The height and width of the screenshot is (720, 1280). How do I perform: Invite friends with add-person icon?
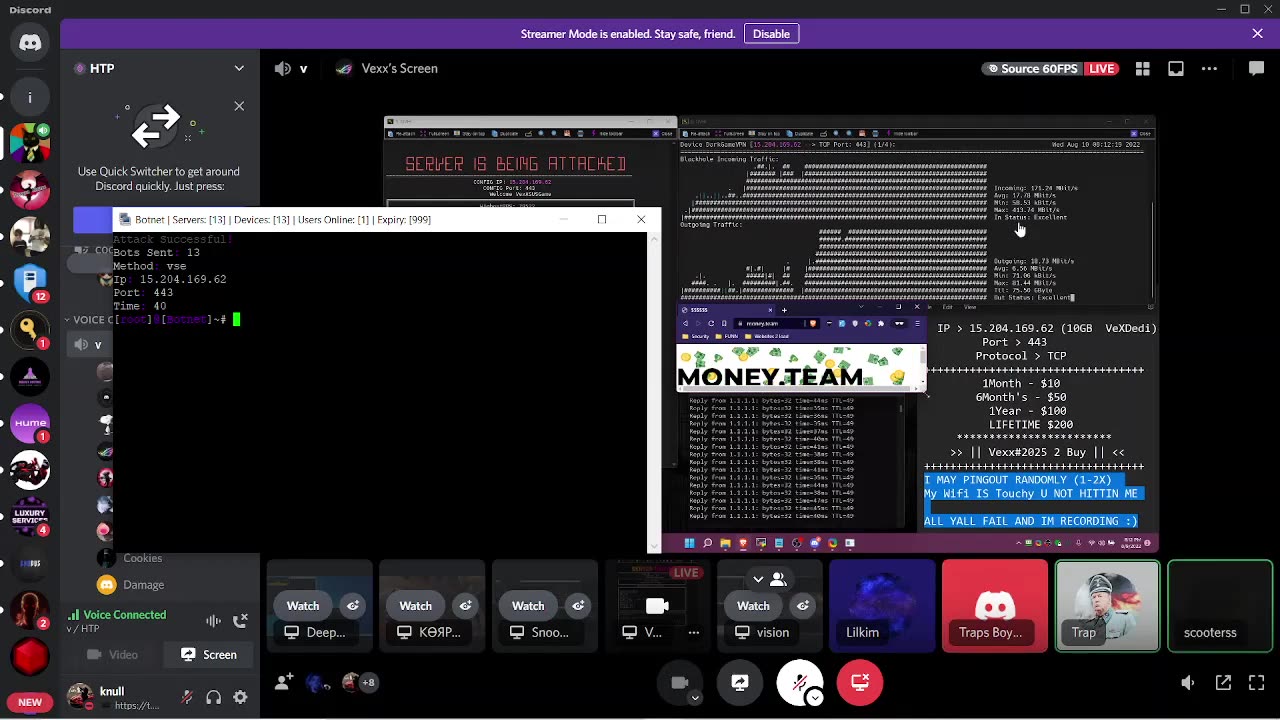pyautogui.click(x=284, y=682)
